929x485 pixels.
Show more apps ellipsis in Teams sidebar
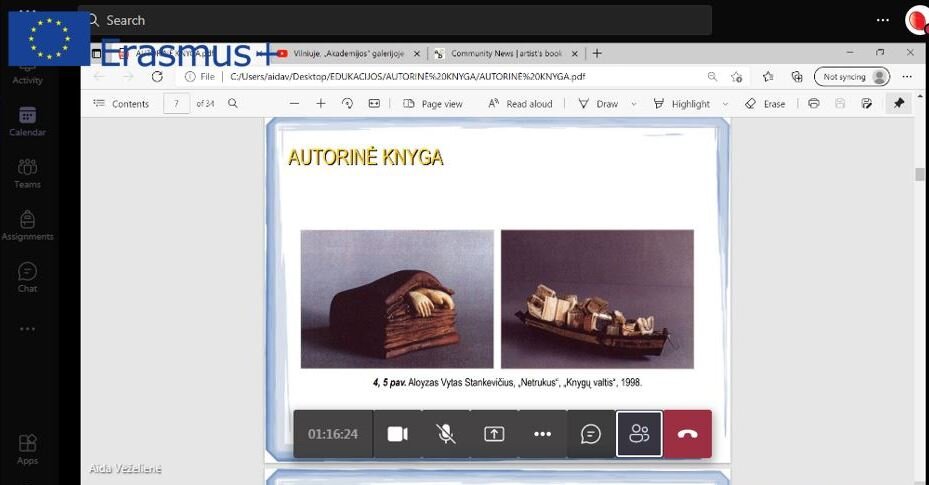pos(27,329)
